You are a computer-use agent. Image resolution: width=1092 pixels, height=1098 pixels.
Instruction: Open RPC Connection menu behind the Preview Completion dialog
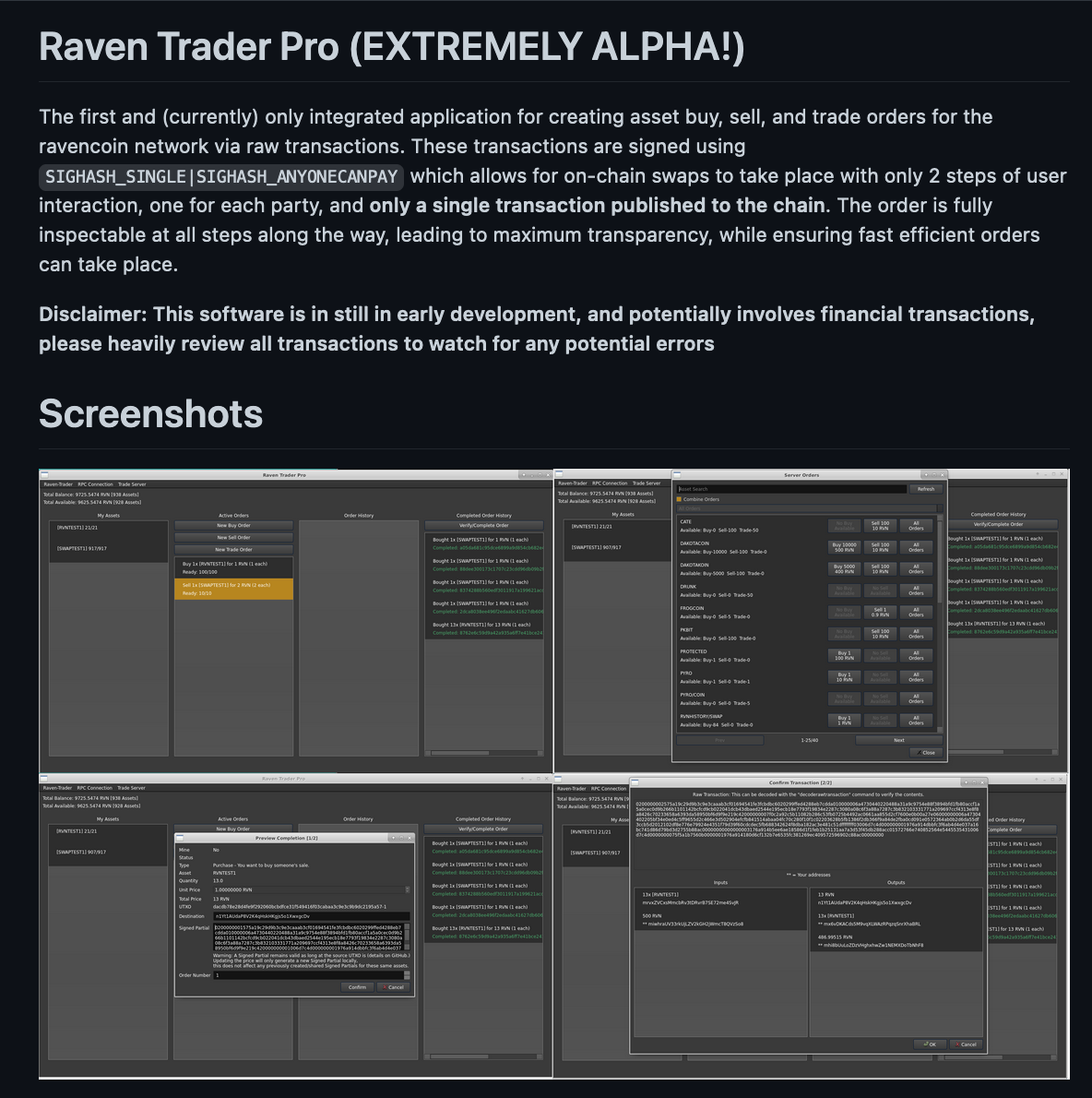pyautogui.click(x=94, y=788)
